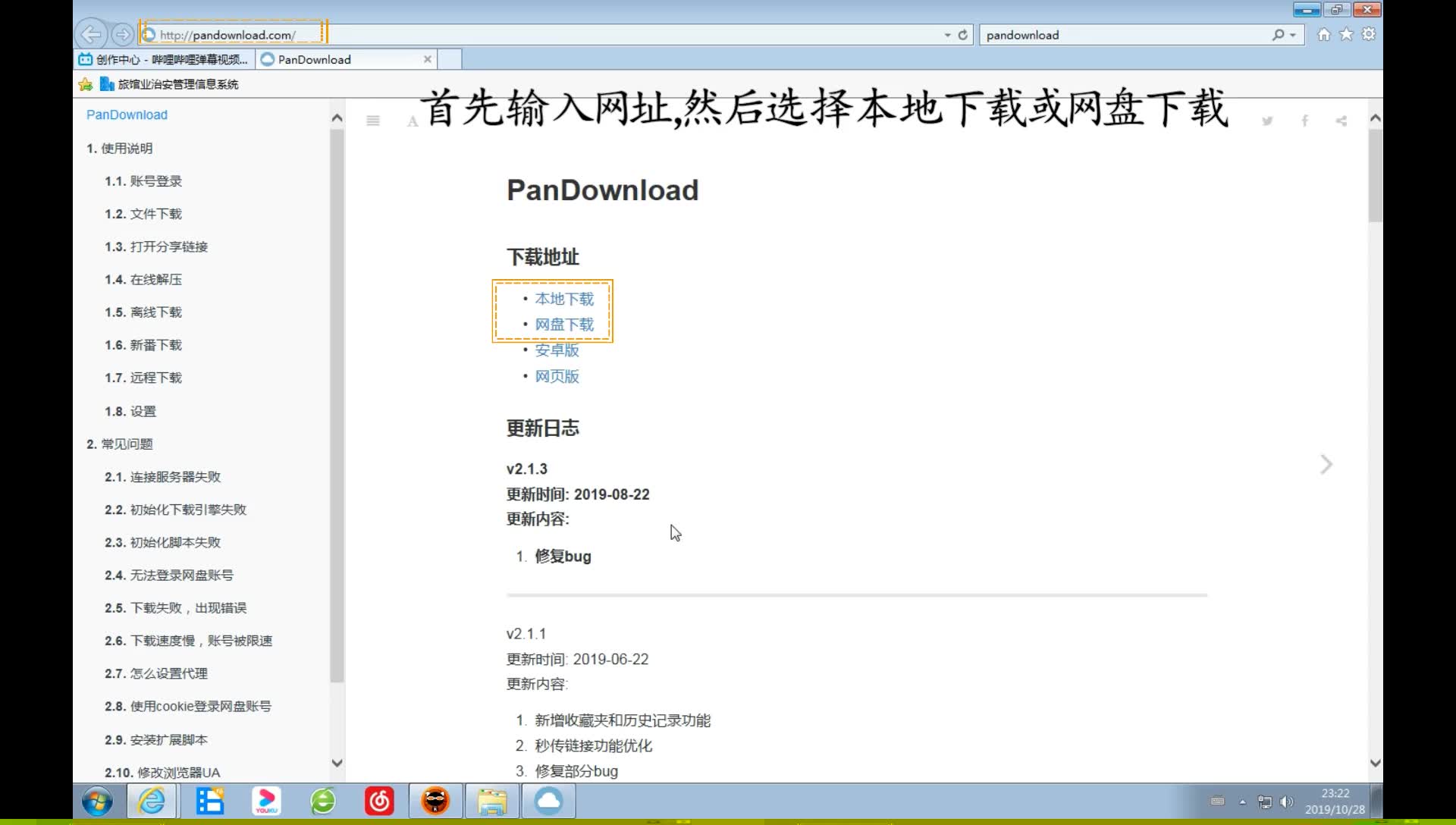Open the browser Tools gear icon

point(1369,34)
